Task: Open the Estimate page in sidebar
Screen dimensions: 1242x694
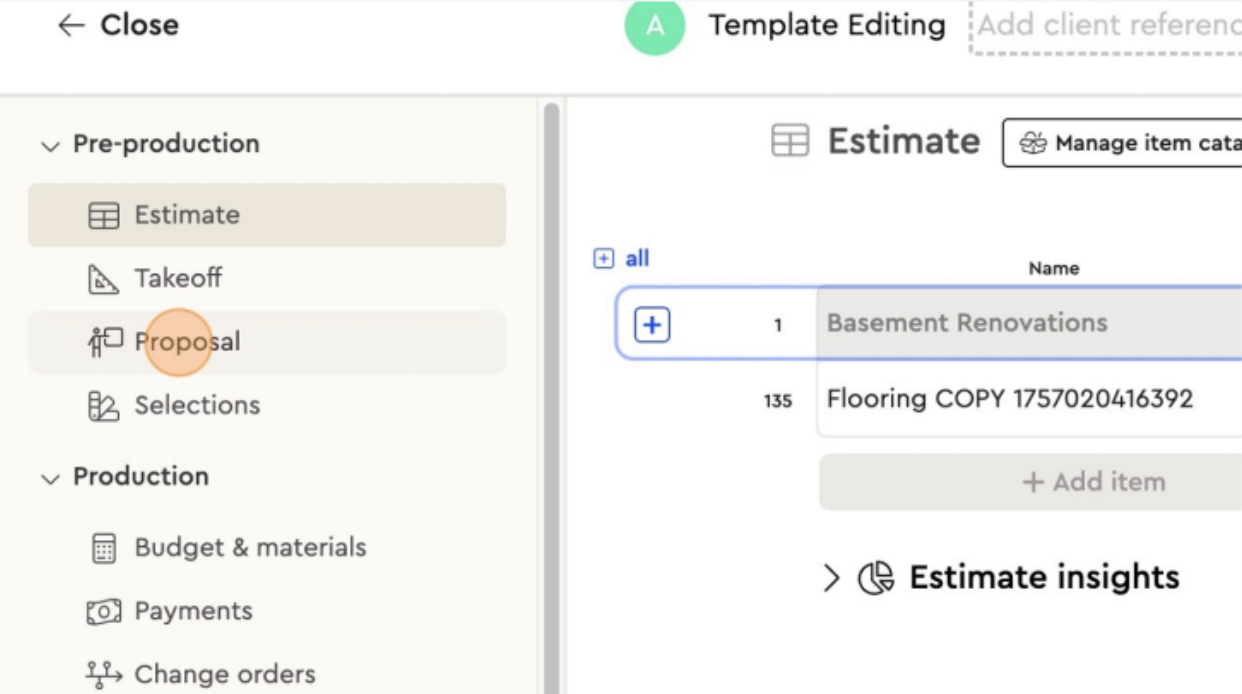Action: coord(267,215)
